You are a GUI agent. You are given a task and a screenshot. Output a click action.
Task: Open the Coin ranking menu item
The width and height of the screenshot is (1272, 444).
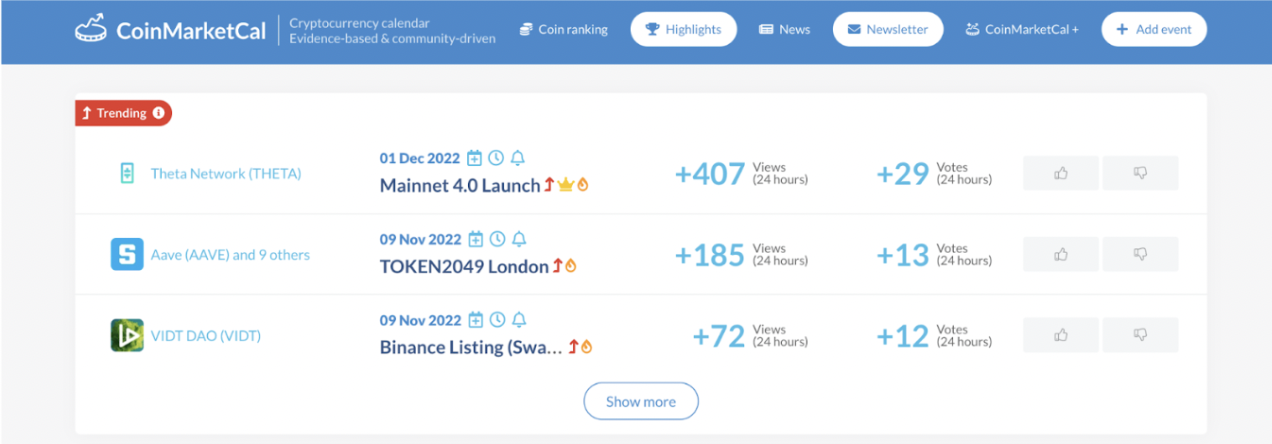(563, 29)
